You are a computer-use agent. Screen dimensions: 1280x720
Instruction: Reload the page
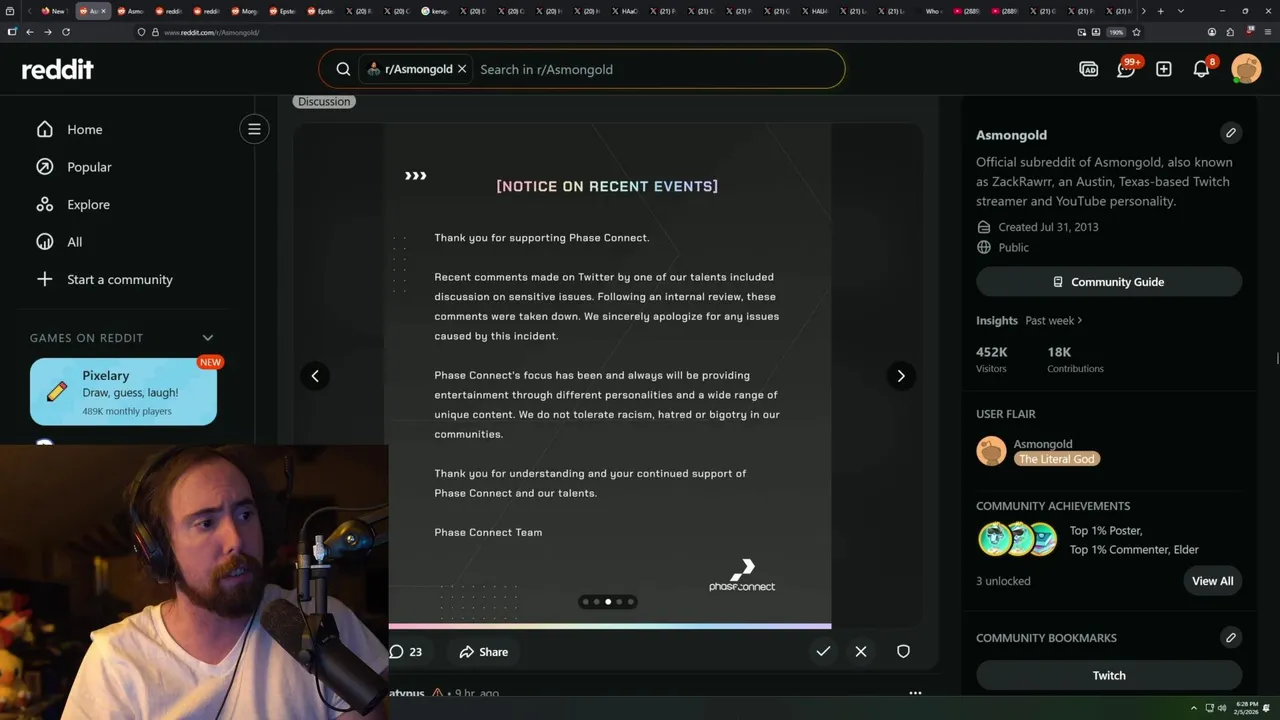(x=66, y=32)
